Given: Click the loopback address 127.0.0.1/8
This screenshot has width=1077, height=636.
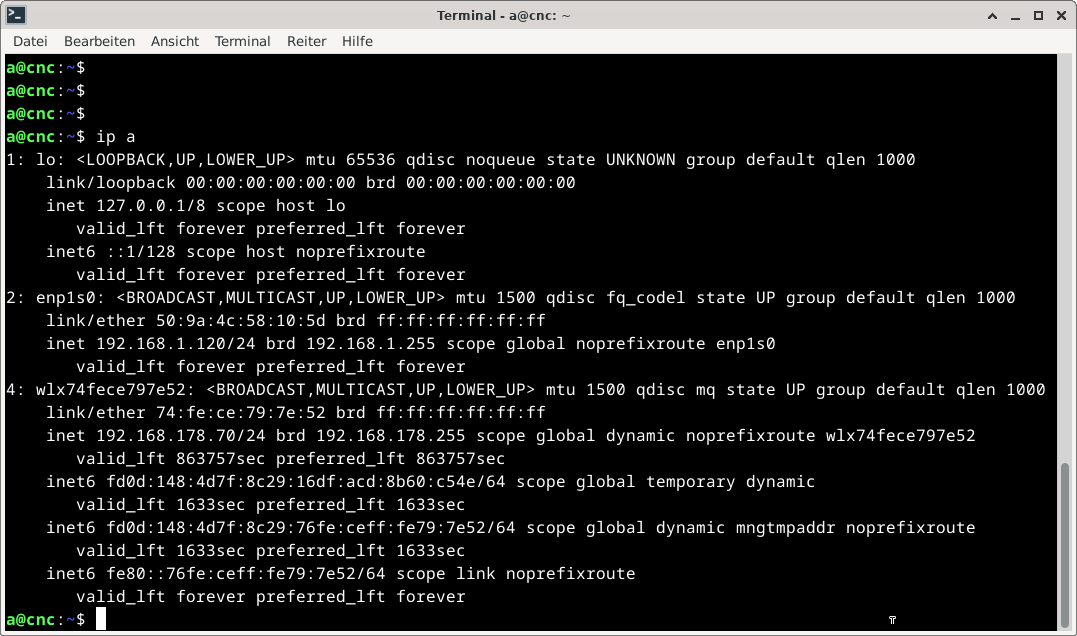Looking at the screenshot, I should coord(150,205).
